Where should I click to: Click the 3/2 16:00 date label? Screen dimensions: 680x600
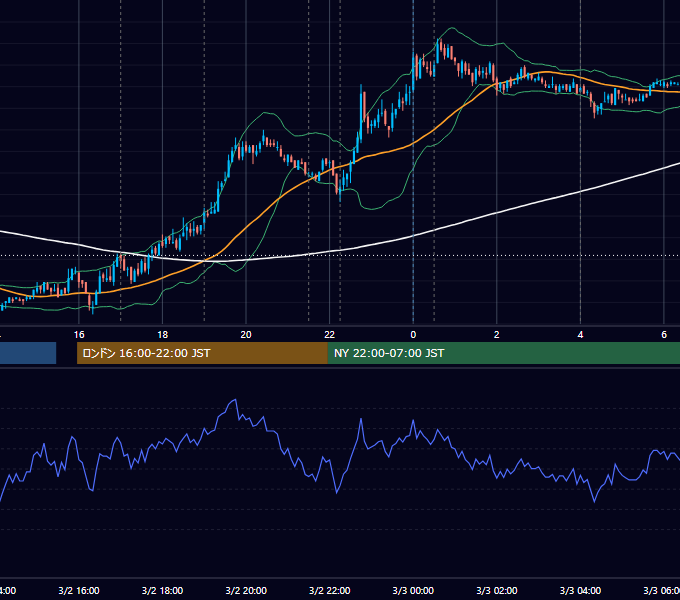point(79,590)
